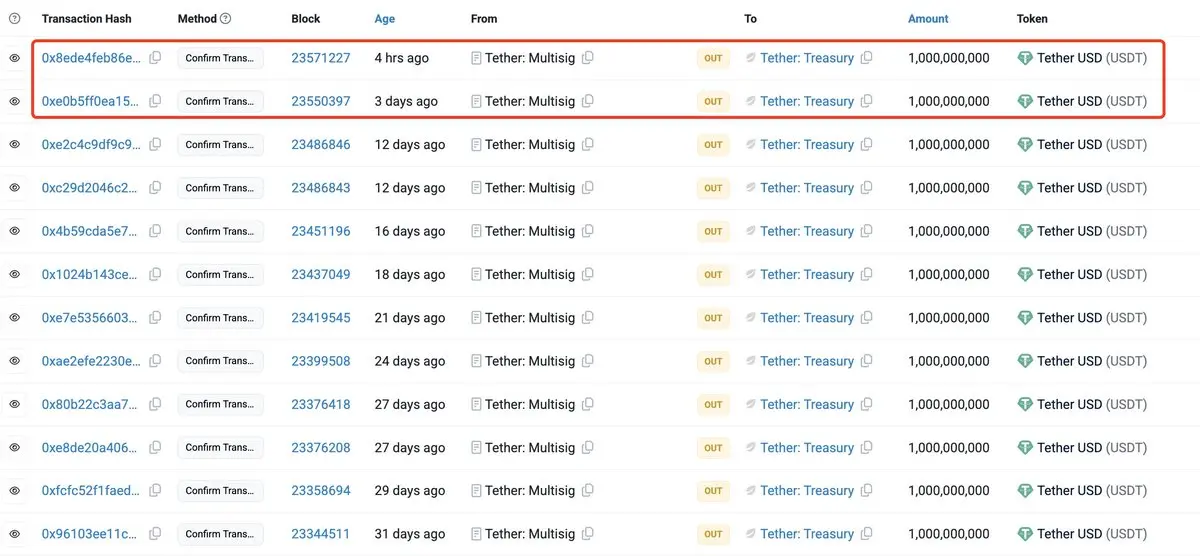Copy Tether: Multisig address in first row
Screen dimensions: 1200x556
(x=588, y=58)
